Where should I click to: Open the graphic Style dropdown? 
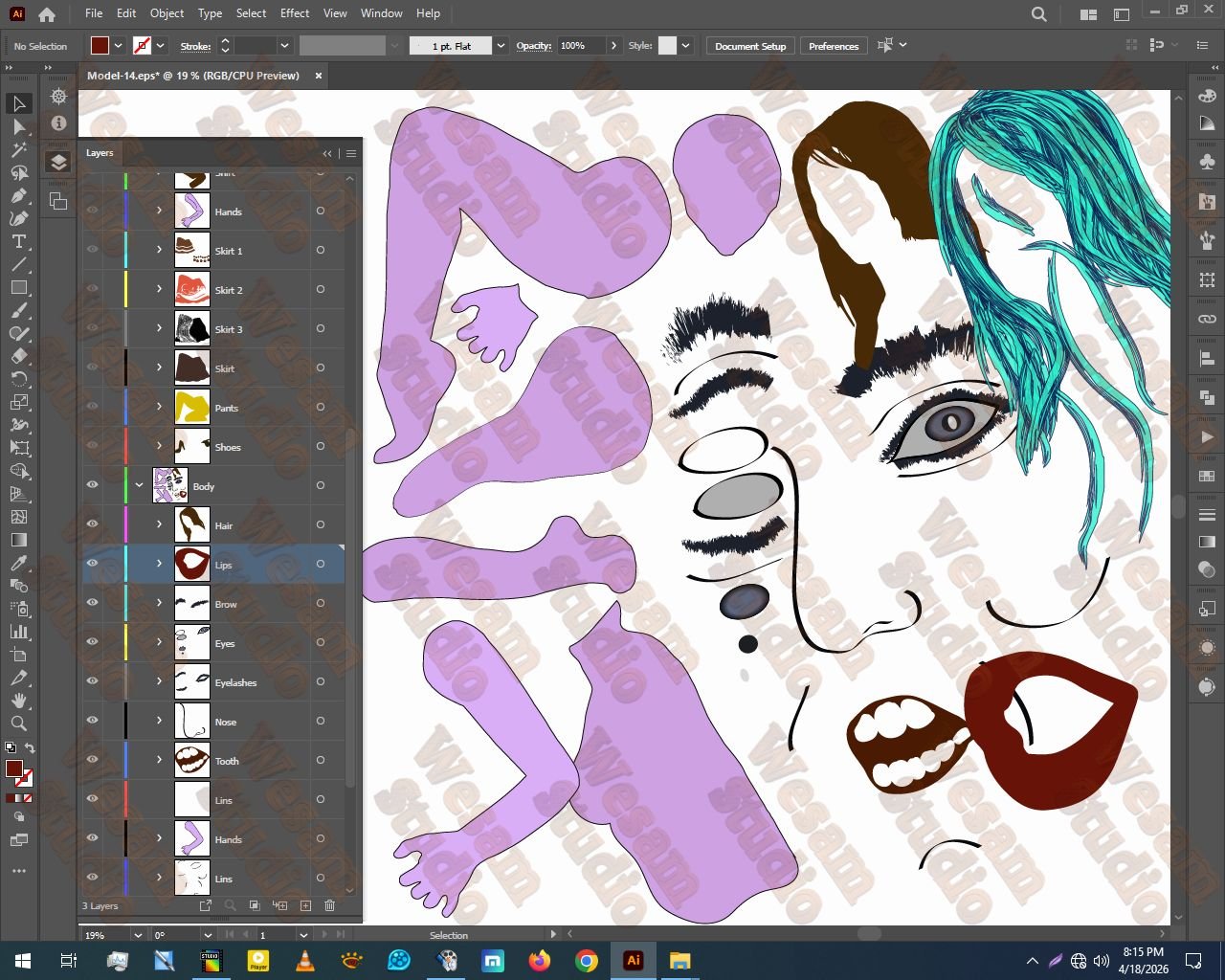tap(685, 46)
